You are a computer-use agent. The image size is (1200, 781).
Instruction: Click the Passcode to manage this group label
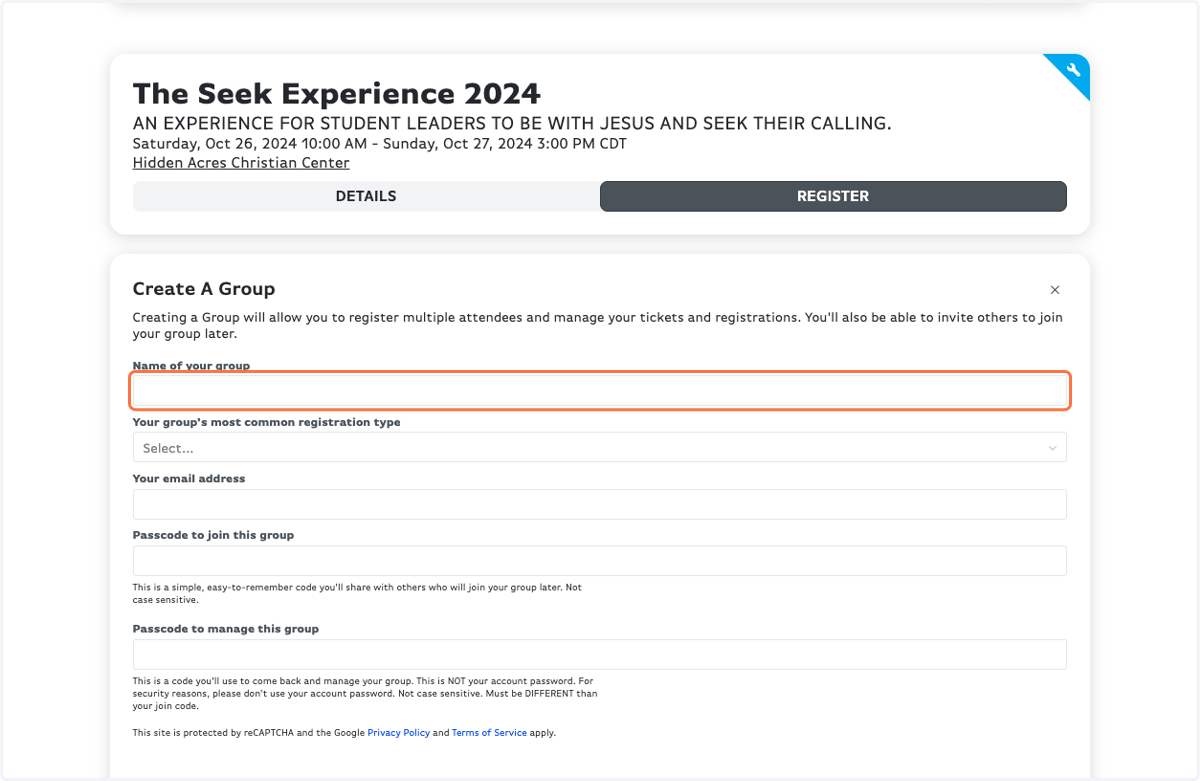pos(226,629)
